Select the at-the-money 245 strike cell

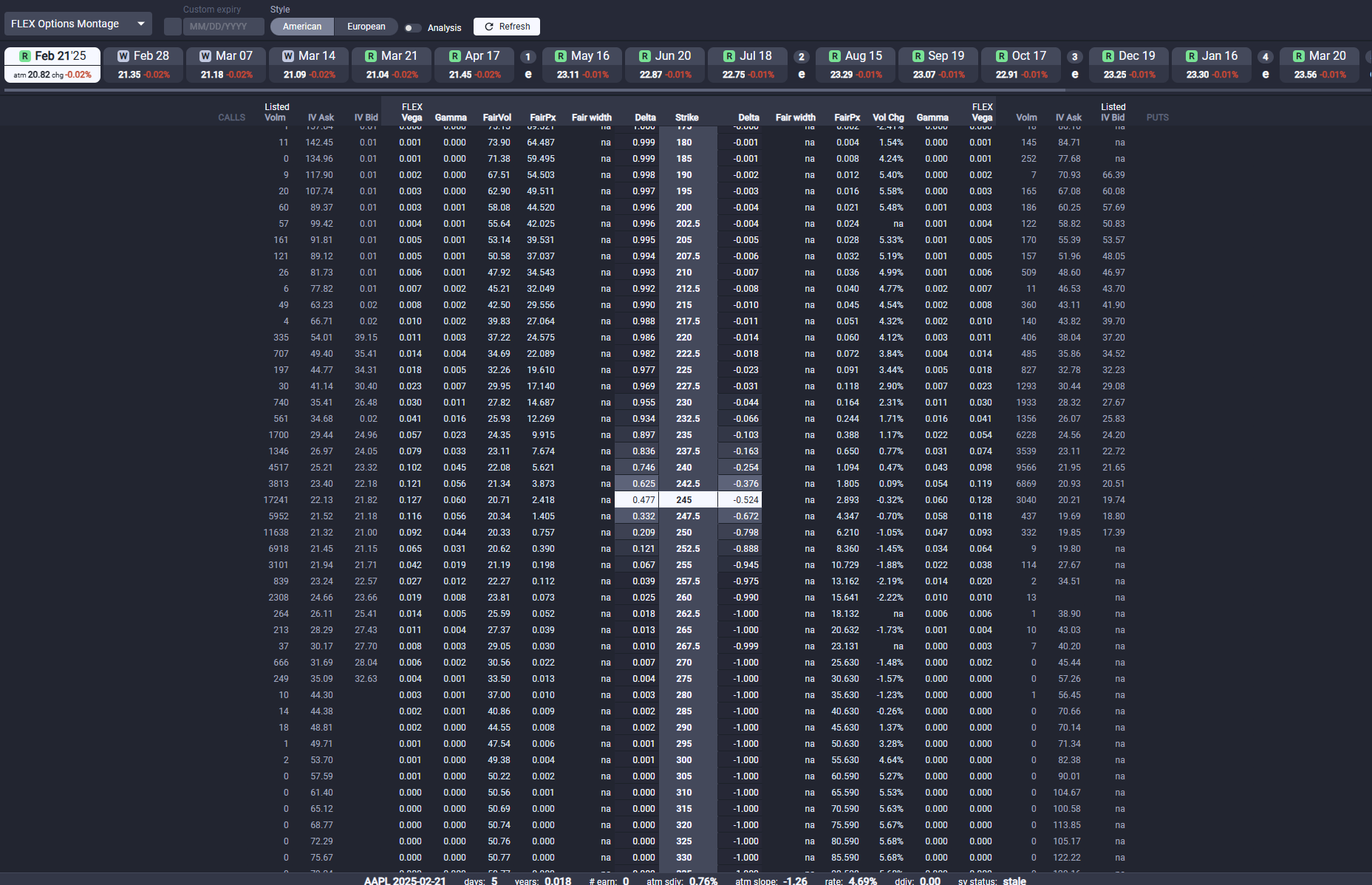pos(688,500)
